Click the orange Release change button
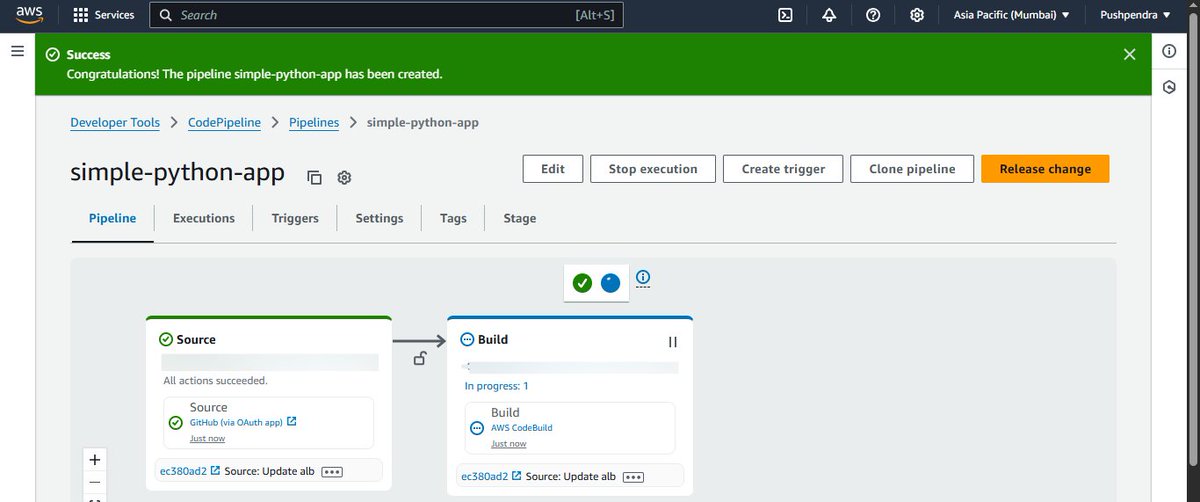Screen dimensions: 1200x502 1045,169
